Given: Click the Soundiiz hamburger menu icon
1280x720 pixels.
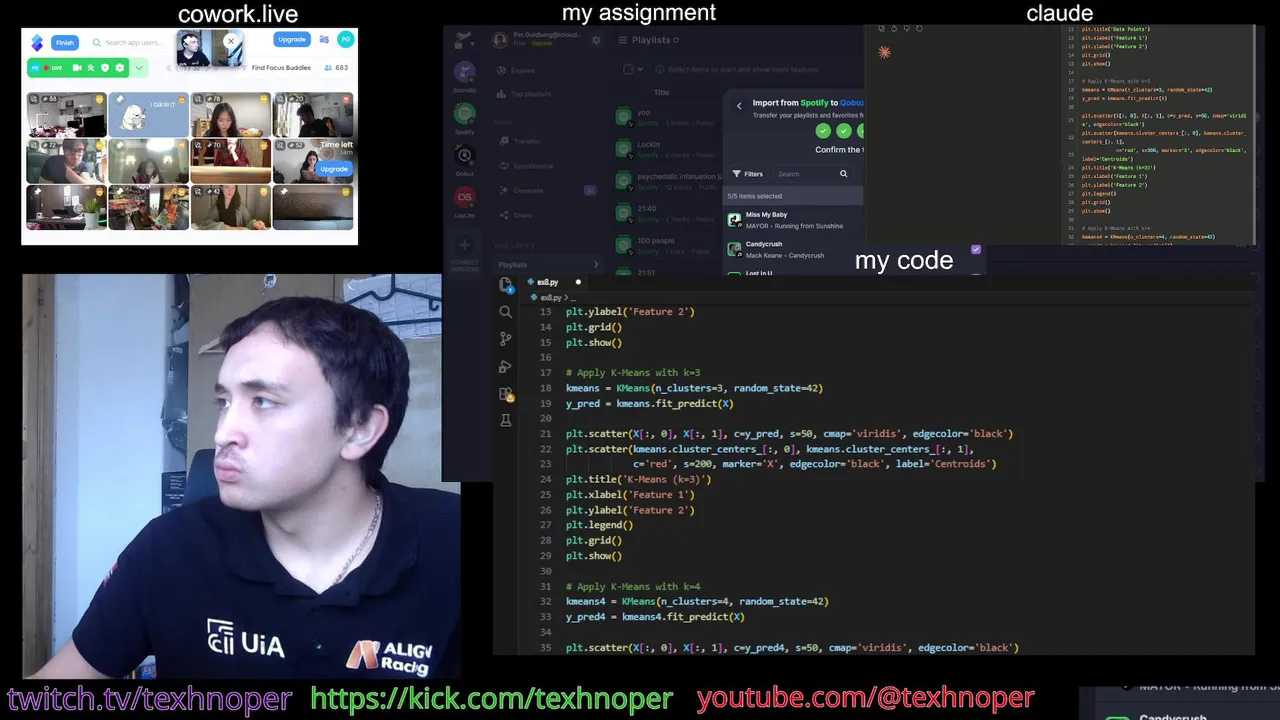Looking at the screenshot, I should click(623, 40).
